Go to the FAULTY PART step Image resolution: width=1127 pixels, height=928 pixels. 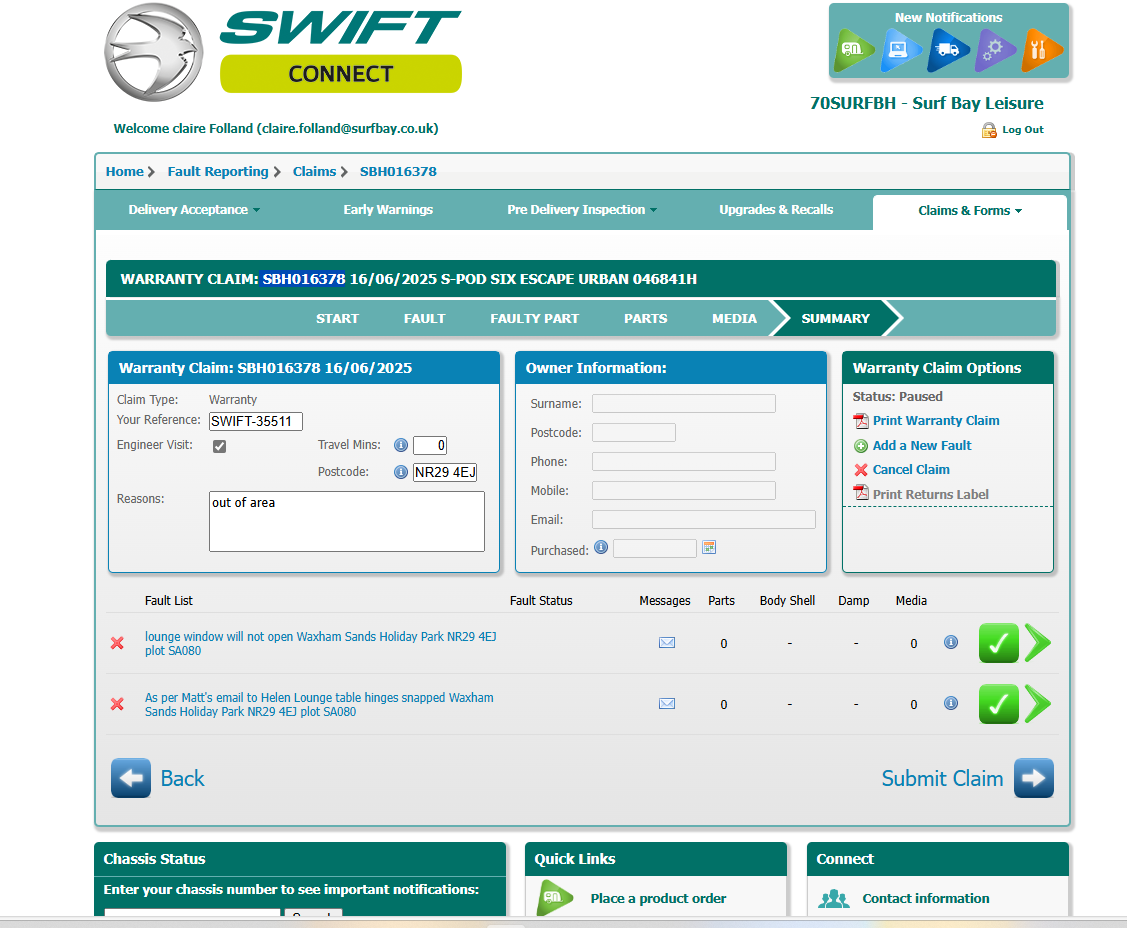pyautogui.click(x=534, y=318)
